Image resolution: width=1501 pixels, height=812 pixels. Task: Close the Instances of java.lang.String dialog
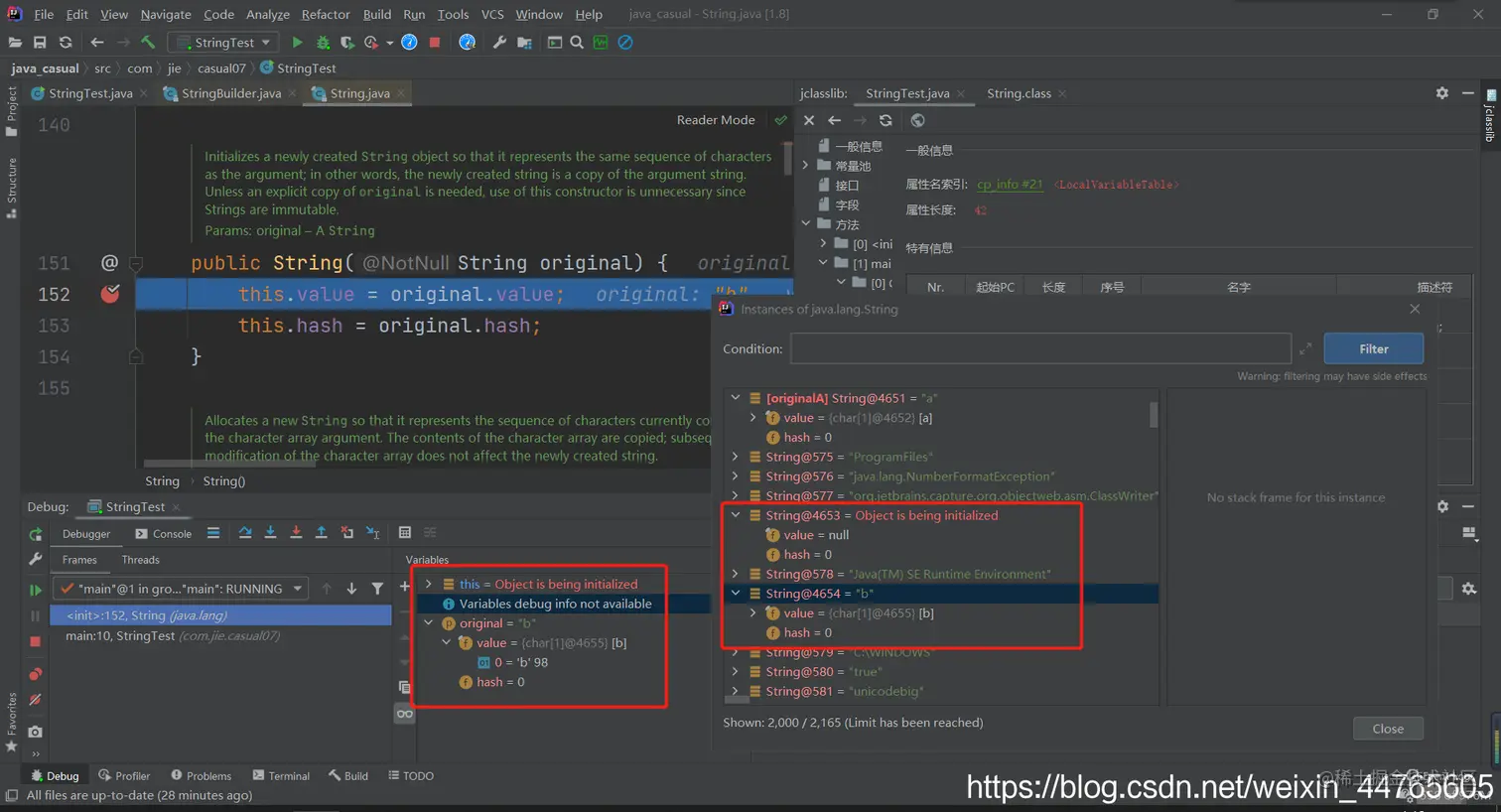1415,309
